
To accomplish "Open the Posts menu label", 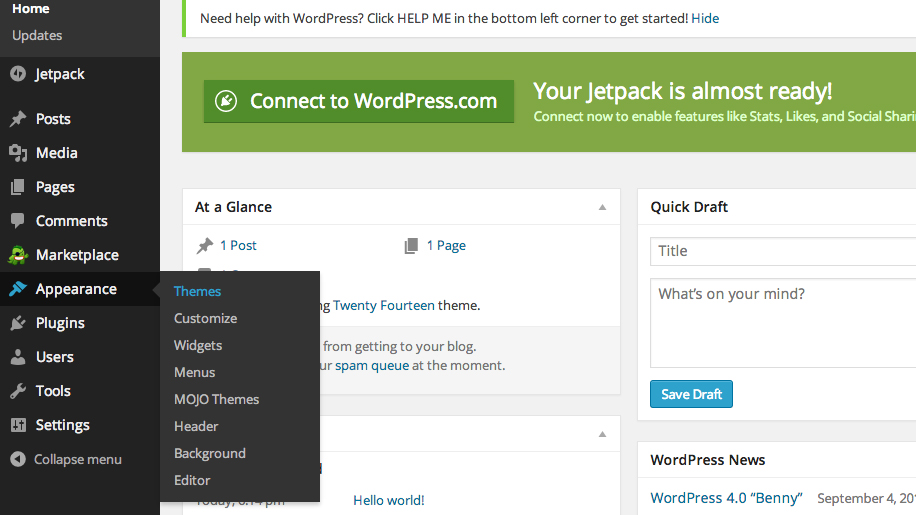I will pos(53,119).
